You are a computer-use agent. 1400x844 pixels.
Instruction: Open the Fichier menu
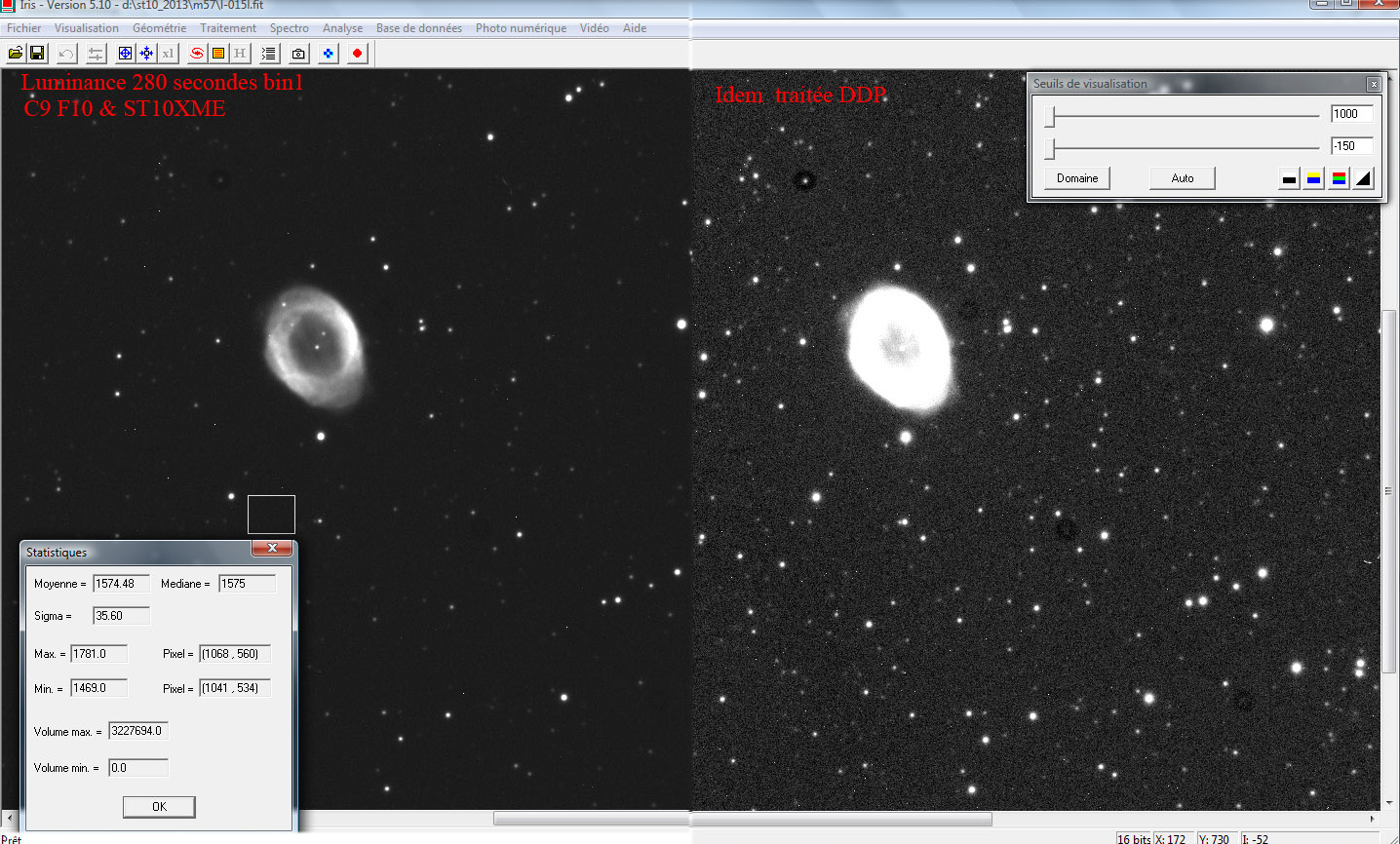[24, 28]
